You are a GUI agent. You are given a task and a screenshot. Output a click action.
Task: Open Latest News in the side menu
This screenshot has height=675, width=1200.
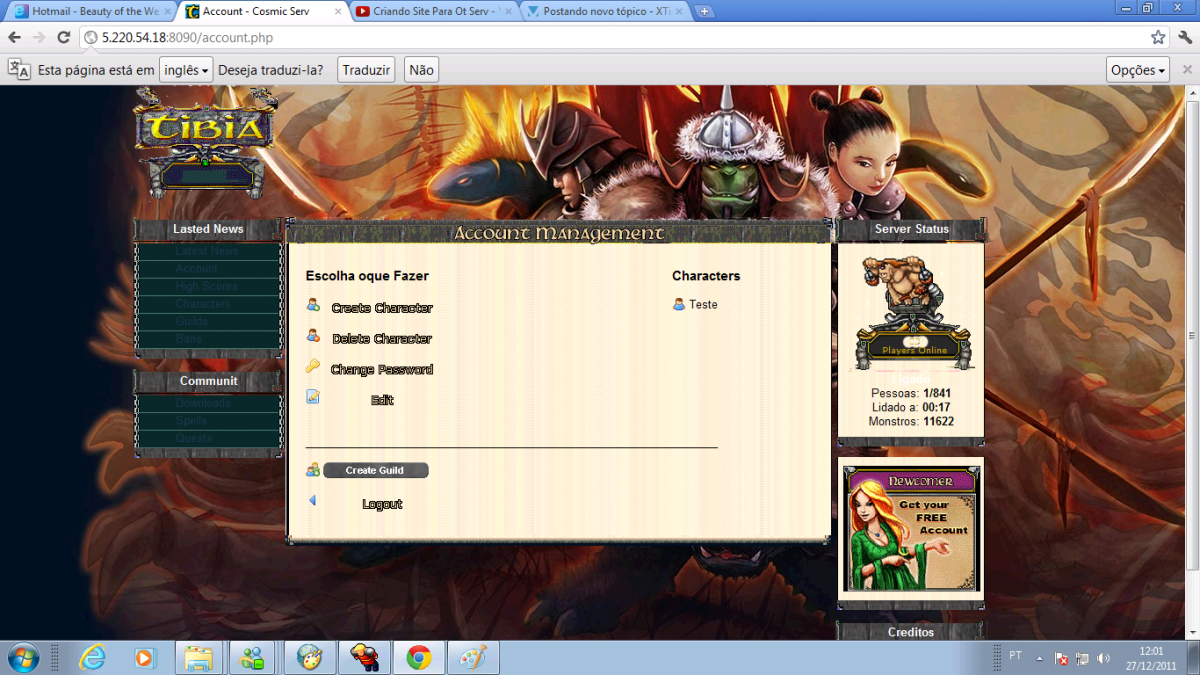tap(208, 251)
